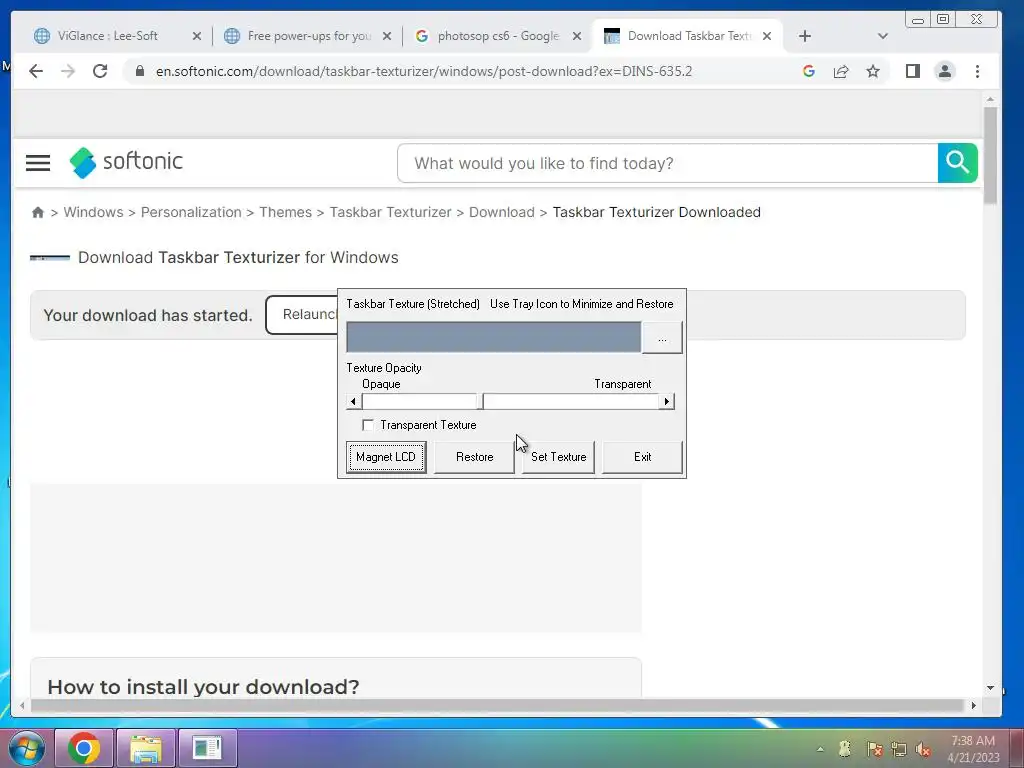Open the Personalization breadcrumb link
1024x768 pixels.
191,212
